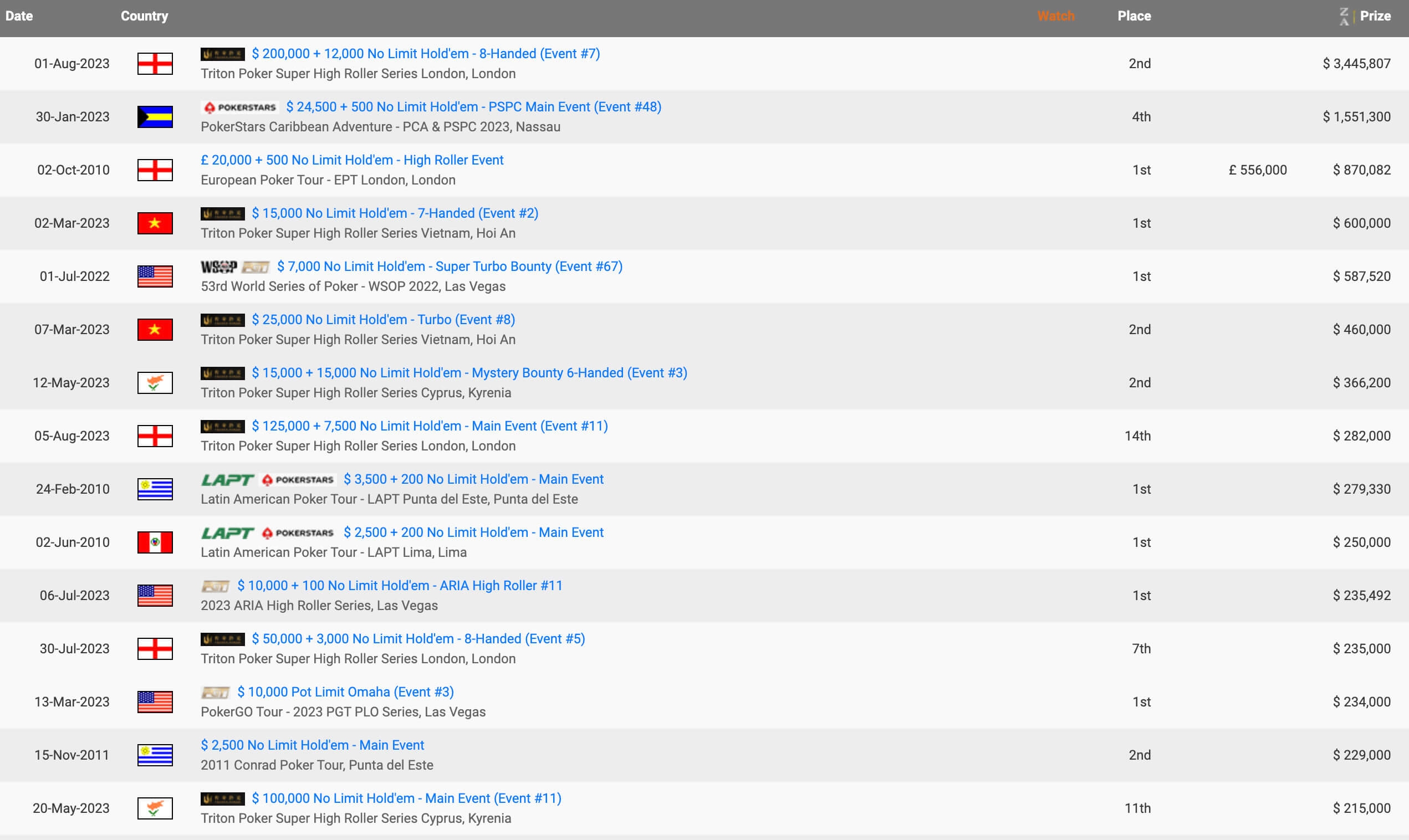Sort table by Country column header
The height and width of the screenshot is (840, 1409).
[x=144, y=17]
